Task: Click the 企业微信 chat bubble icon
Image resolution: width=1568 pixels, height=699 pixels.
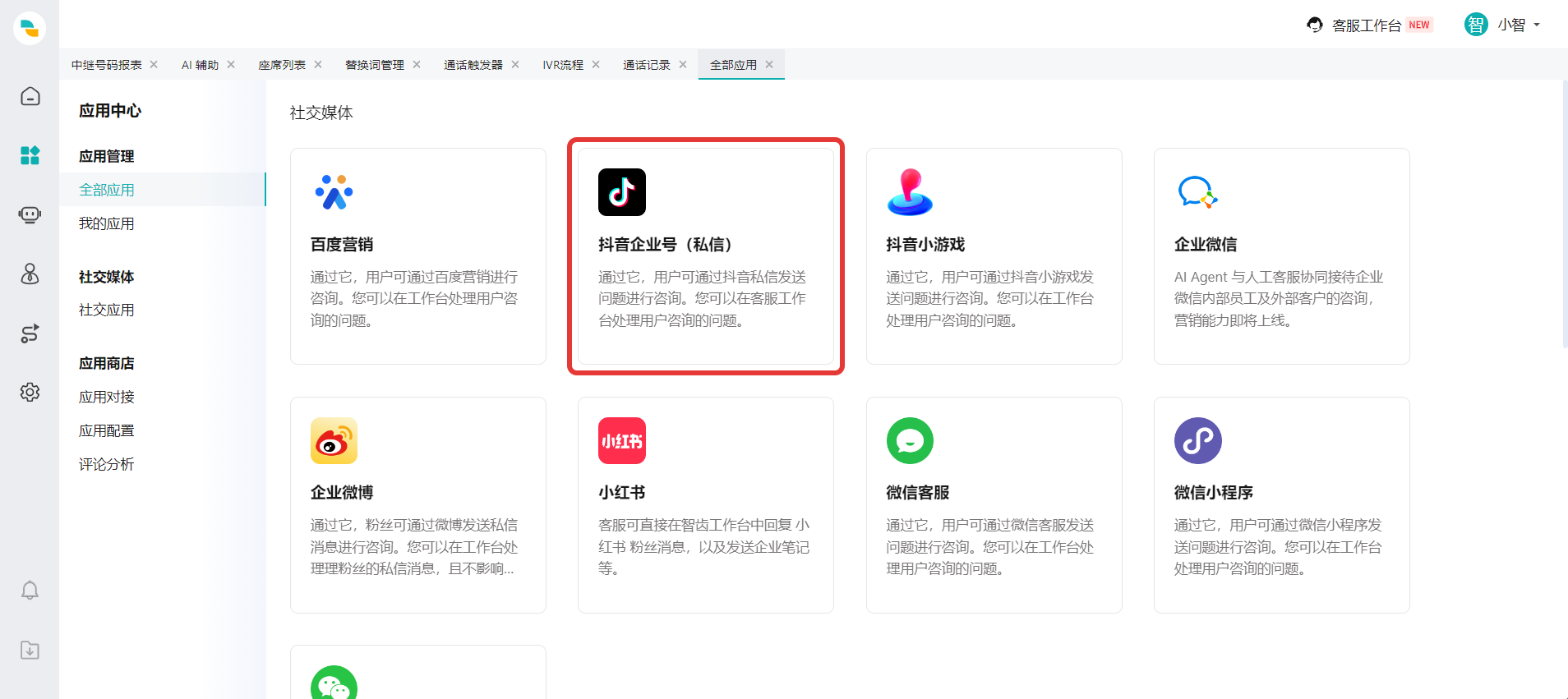Action: click(1197, 192)
